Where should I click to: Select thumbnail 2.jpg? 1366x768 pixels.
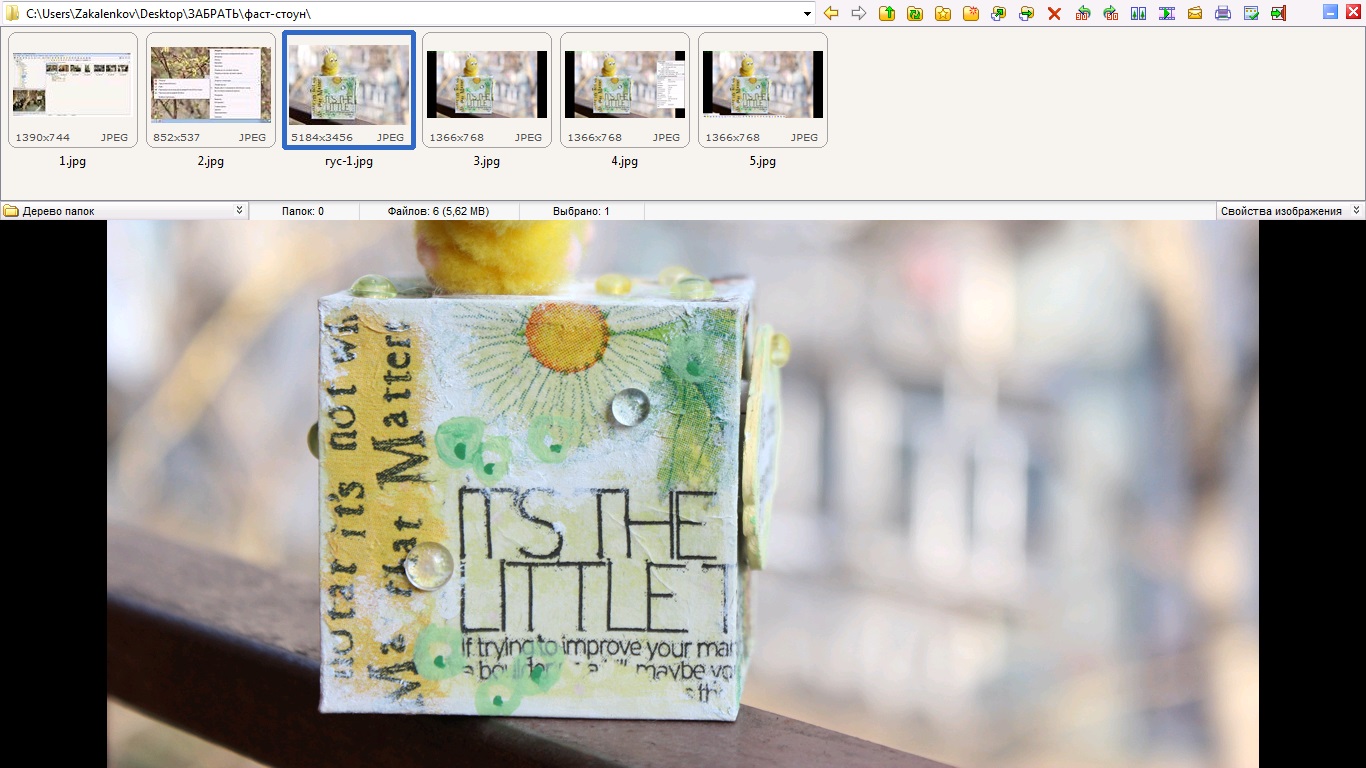point(211,90)
